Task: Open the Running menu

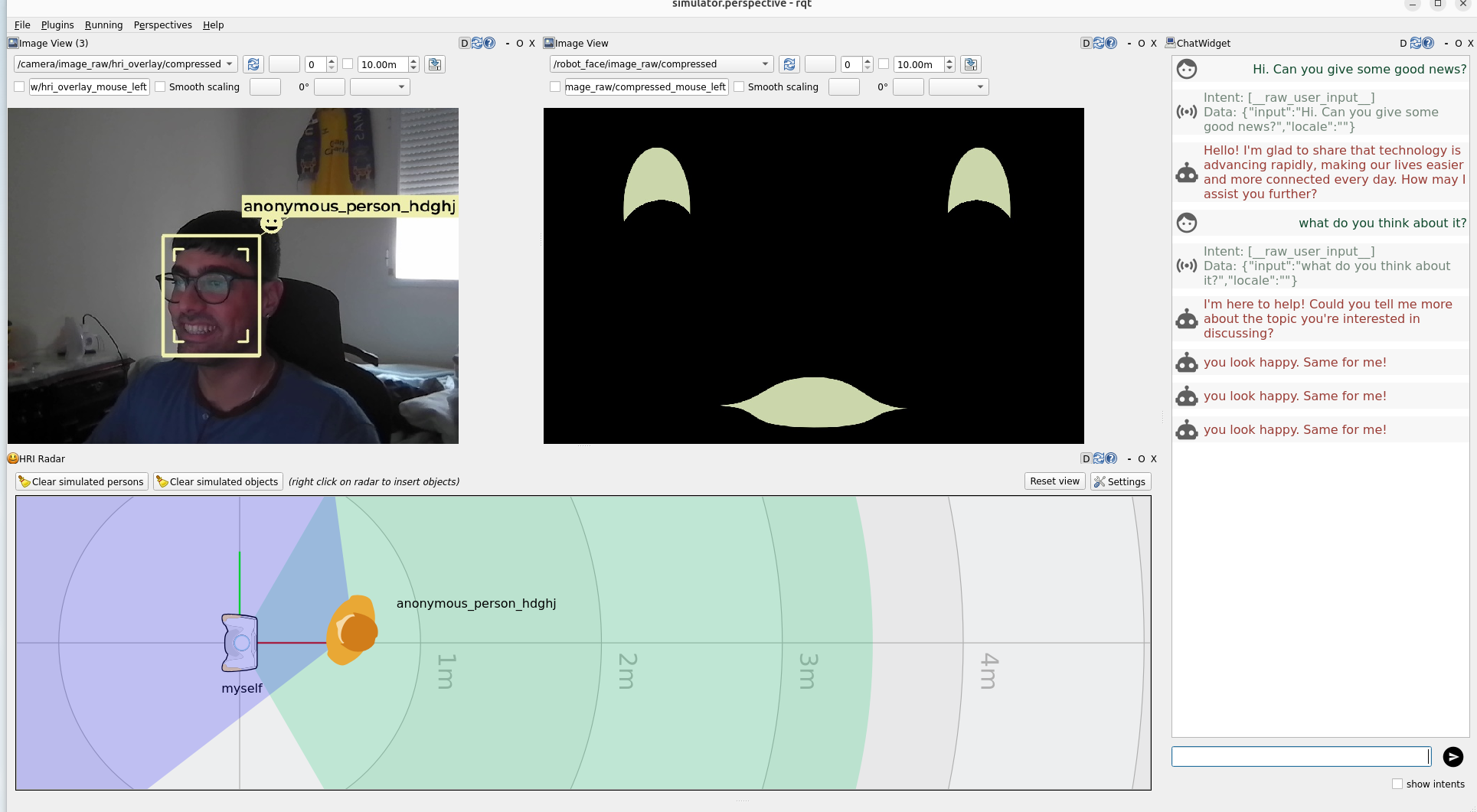Action: tap(103, 24)
